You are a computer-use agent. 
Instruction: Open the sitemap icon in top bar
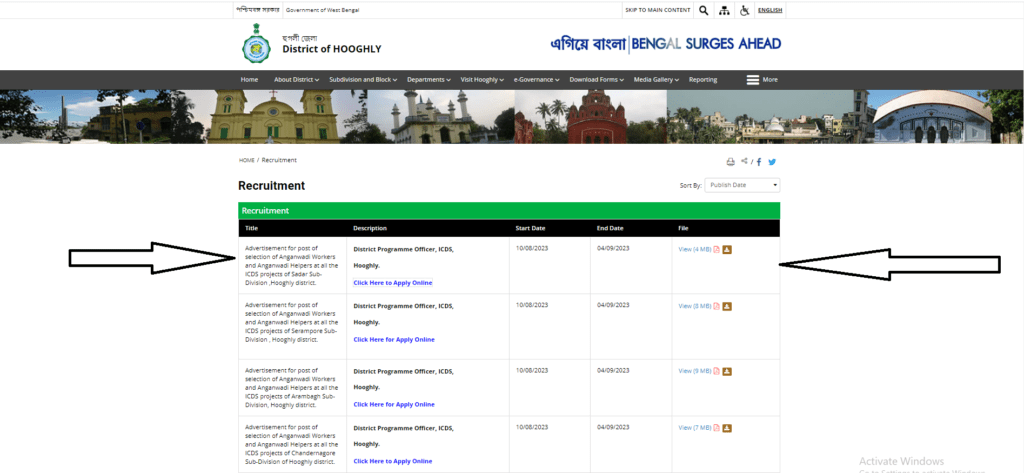coord(724,10)
